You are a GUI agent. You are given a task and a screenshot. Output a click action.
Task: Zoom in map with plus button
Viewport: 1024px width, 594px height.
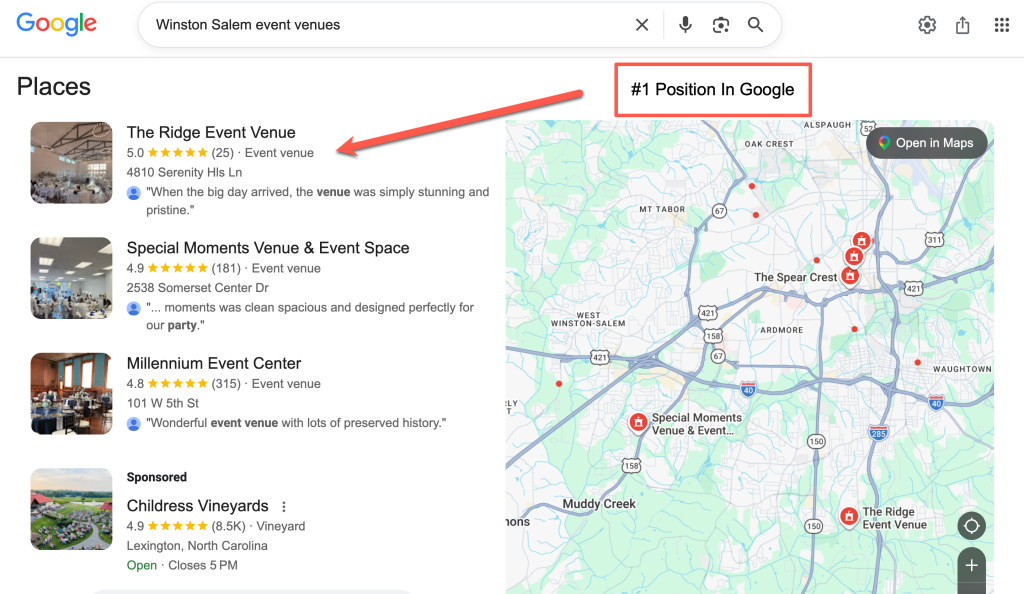tap(971, 566)
